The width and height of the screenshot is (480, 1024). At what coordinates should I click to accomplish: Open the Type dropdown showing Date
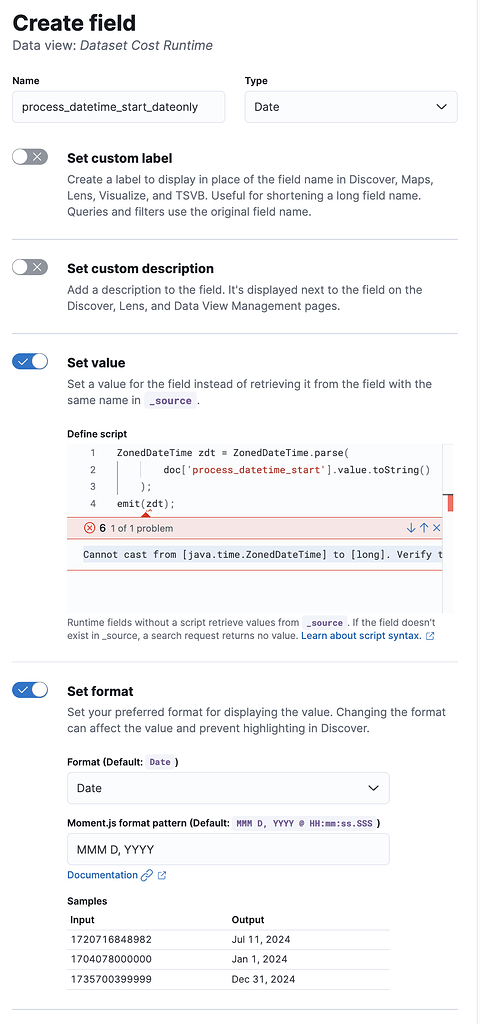(x=351, y=106)
